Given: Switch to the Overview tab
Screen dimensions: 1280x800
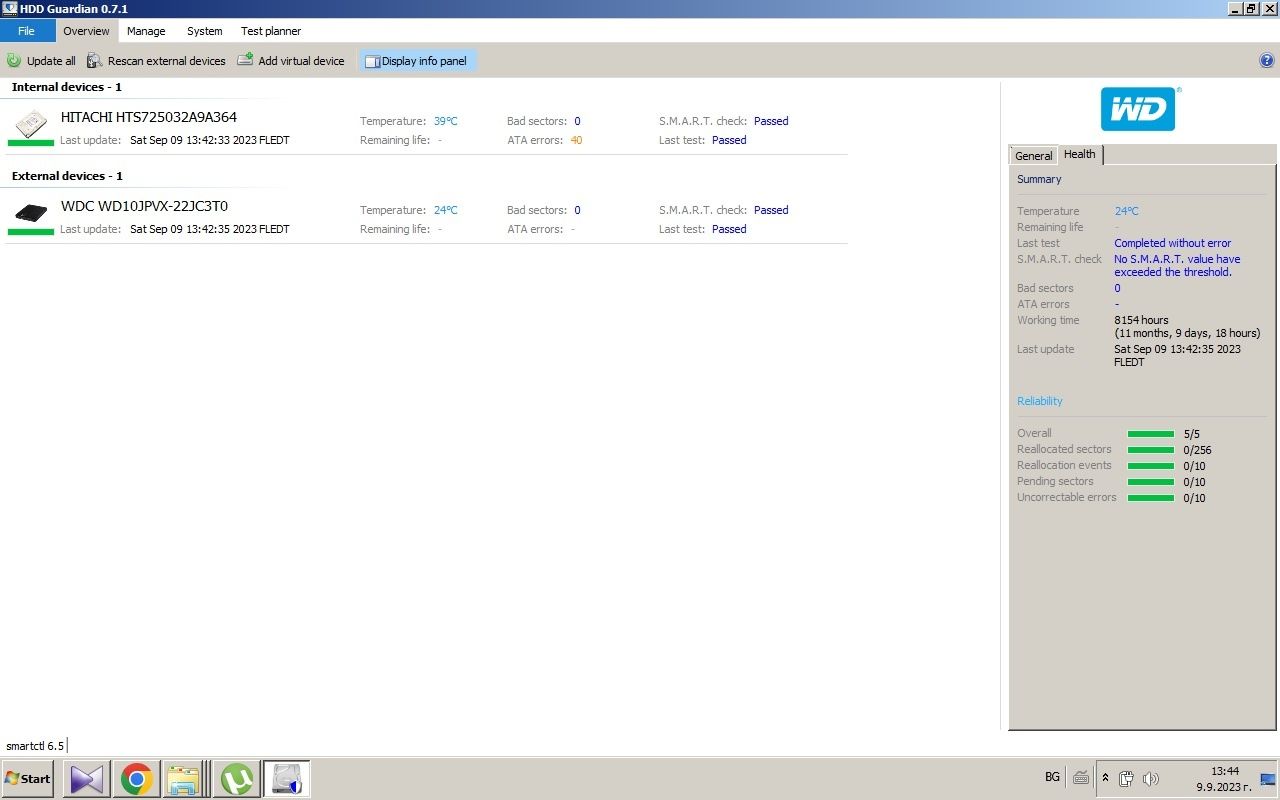Looking at the screenshot, I should [86, 31].
